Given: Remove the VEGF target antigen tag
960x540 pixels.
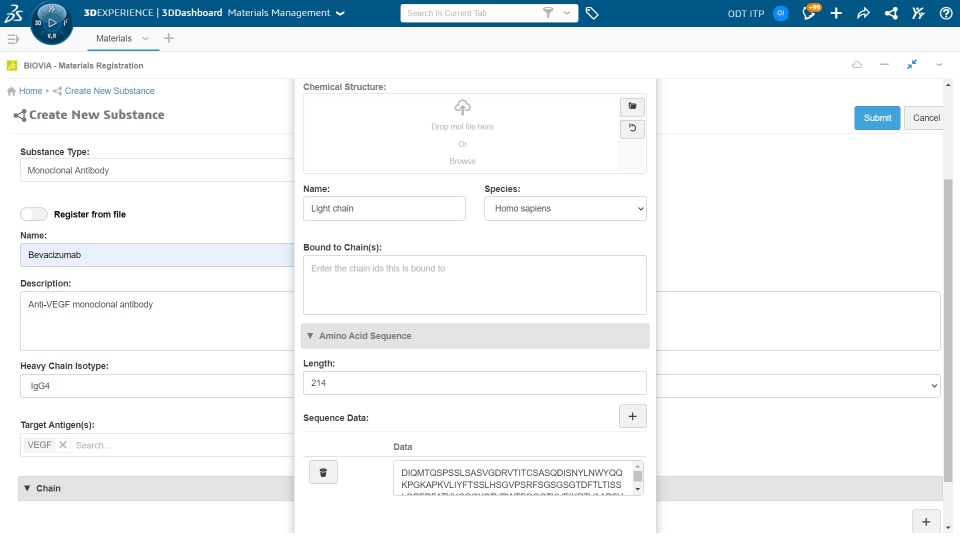Looking at the screenshot, I should point(62,445).
